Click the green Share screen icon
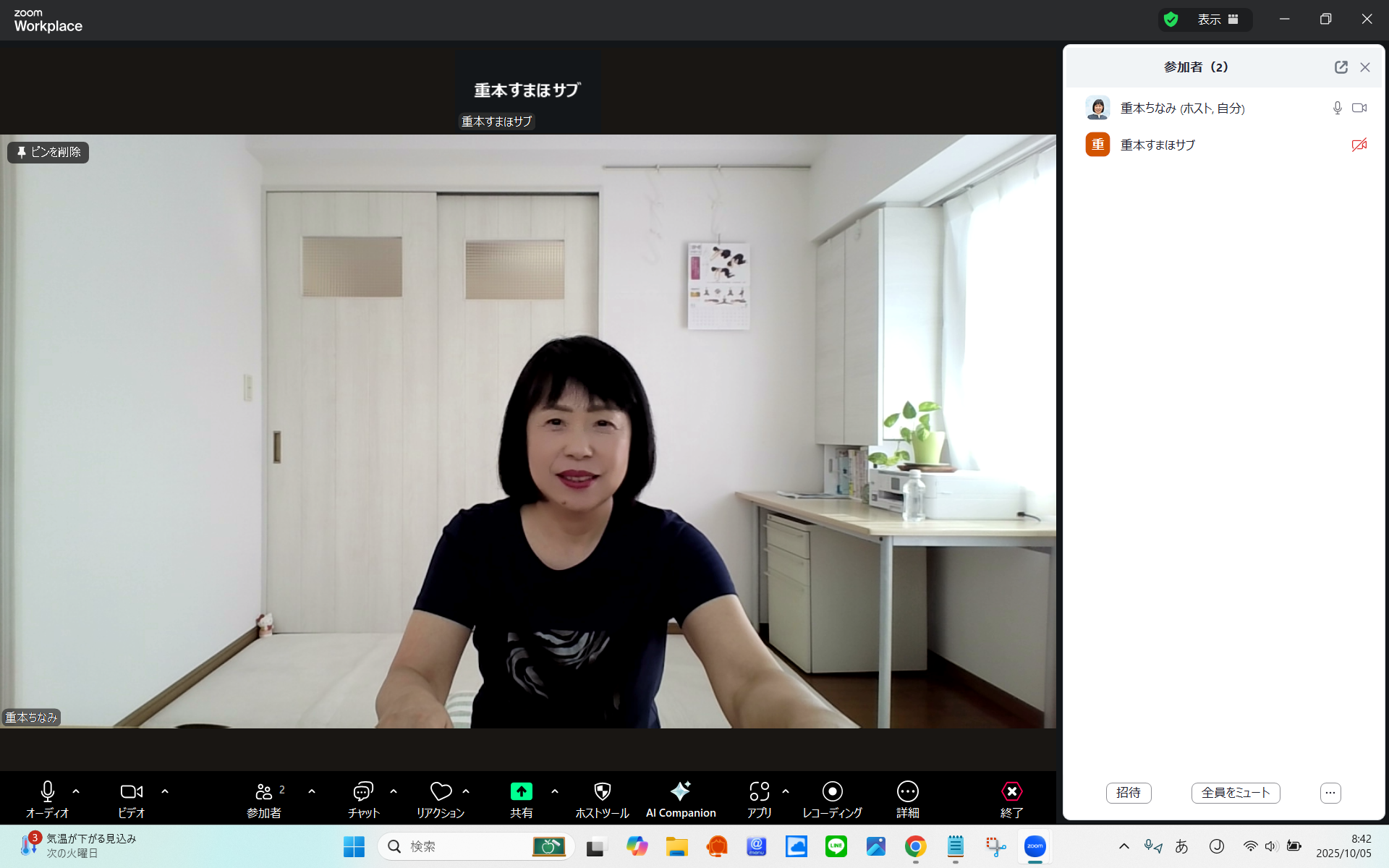 [x=521, y=791]
